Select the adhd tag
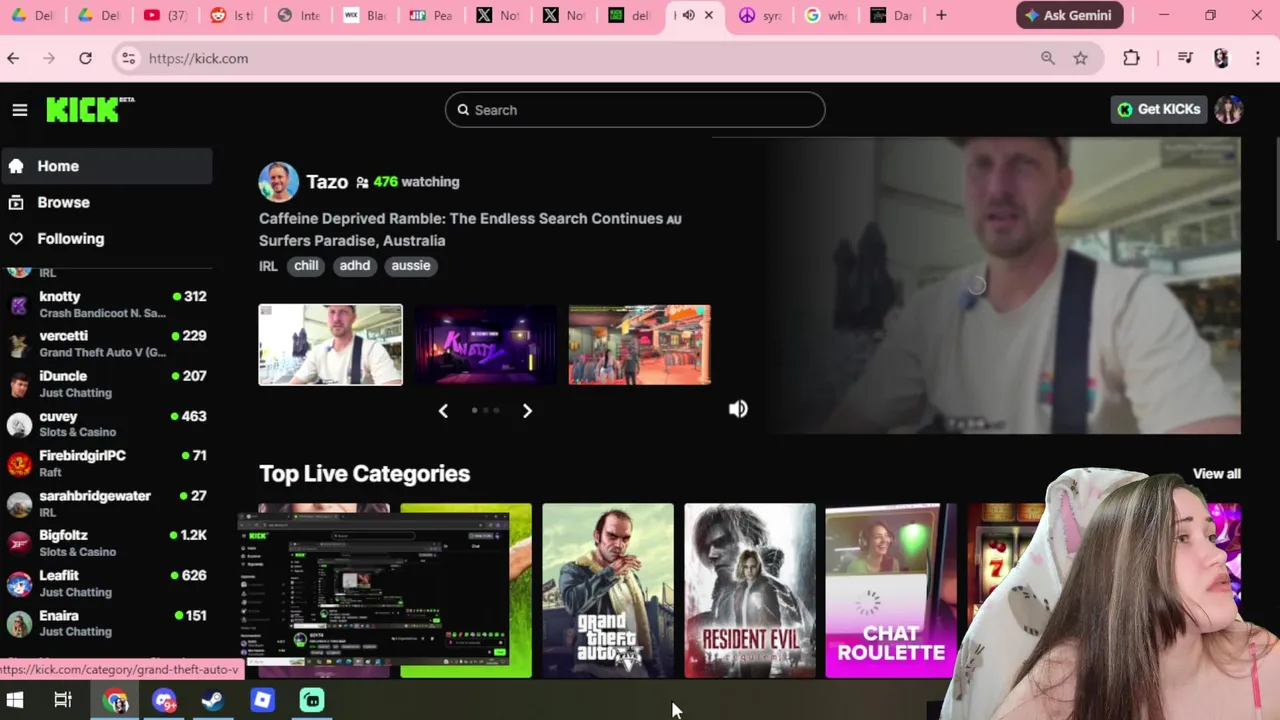 click(355, 265)
